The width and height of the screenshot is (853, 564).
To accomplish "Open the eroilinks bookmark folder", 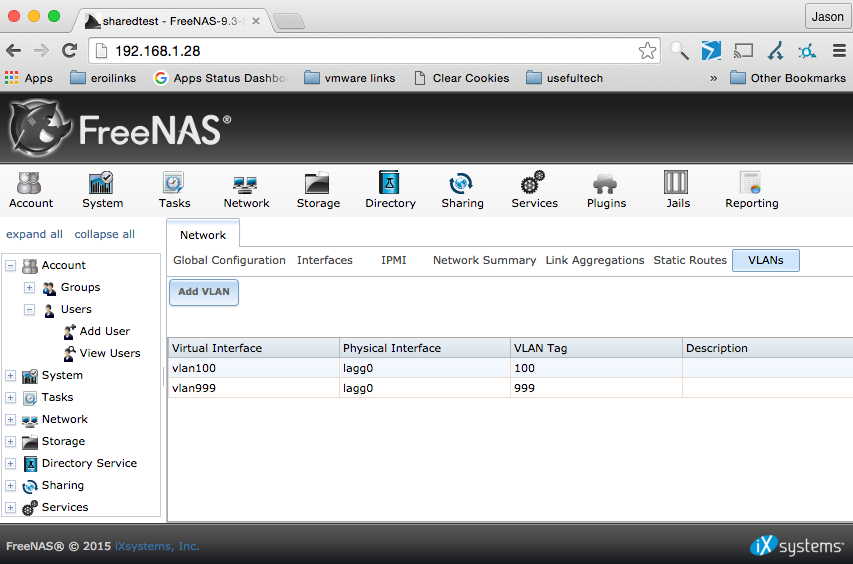I will 103,78.
